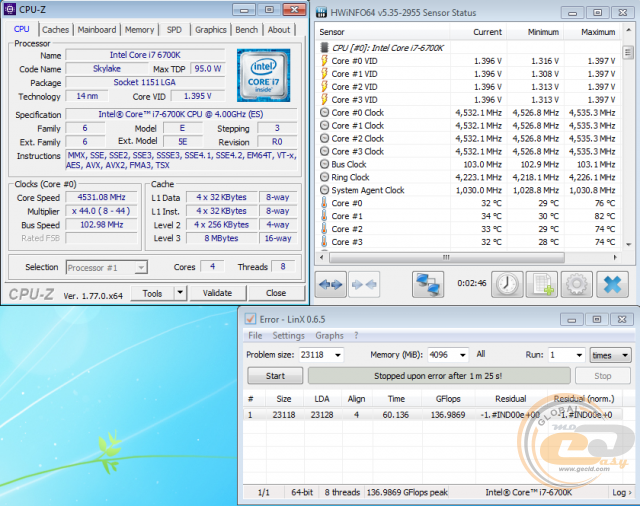Open LinX Problem size dropdown
The width and height of the screenshot is (640, 506).
[338, 355]
